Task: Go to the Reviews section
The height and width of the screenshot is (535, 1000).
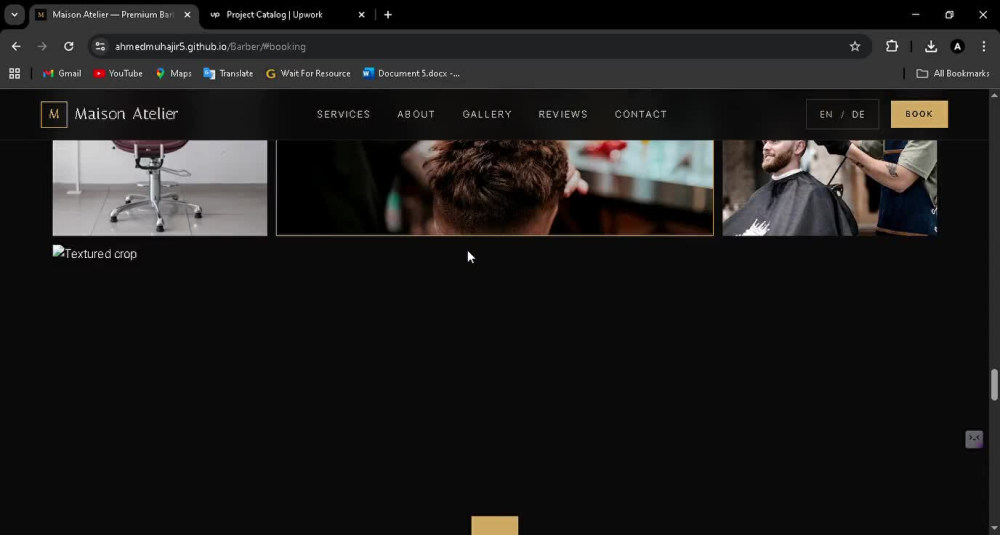Action: pos(563,114)
